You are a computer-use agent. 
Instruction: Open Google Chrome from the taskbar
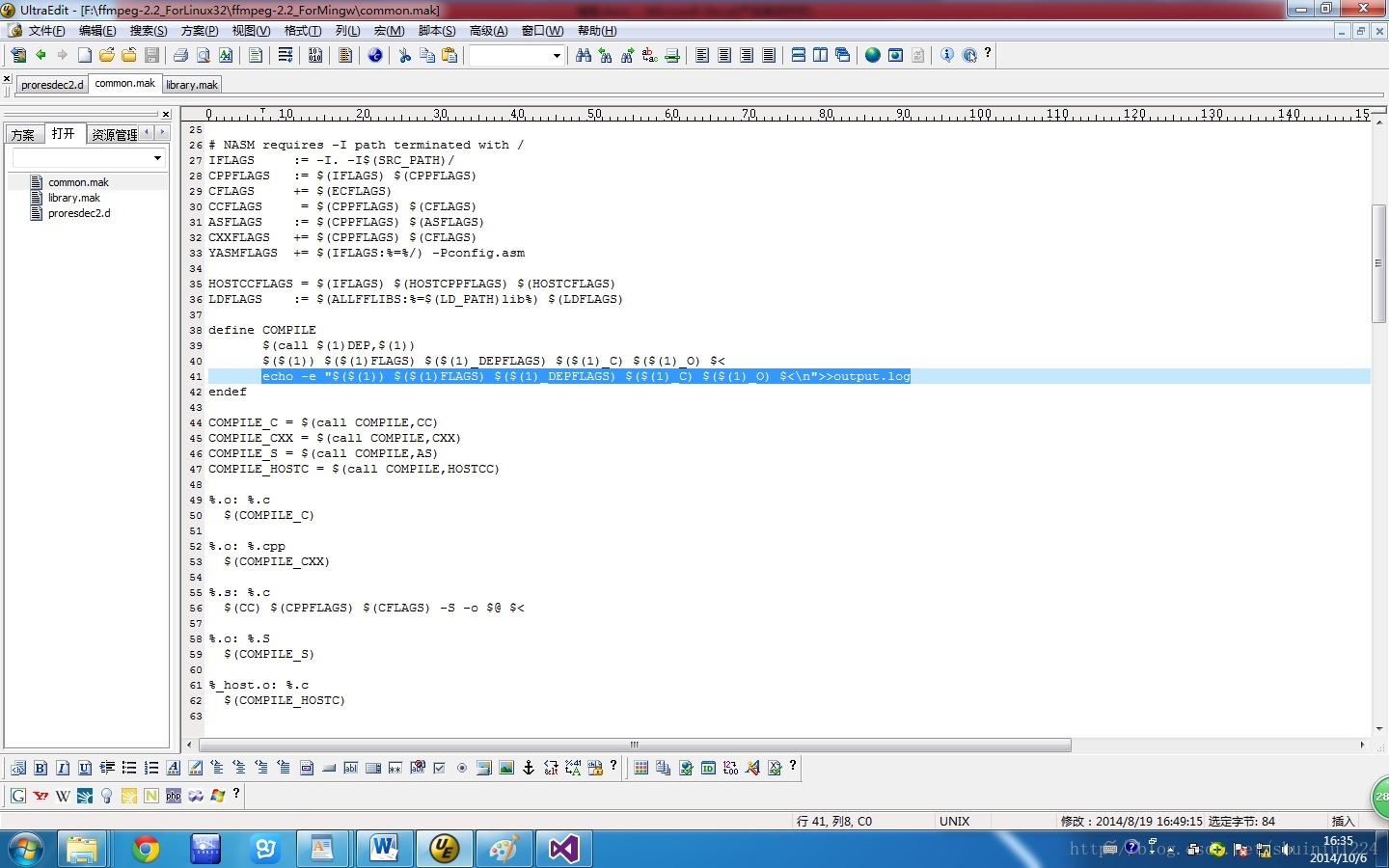pos(146,849)
